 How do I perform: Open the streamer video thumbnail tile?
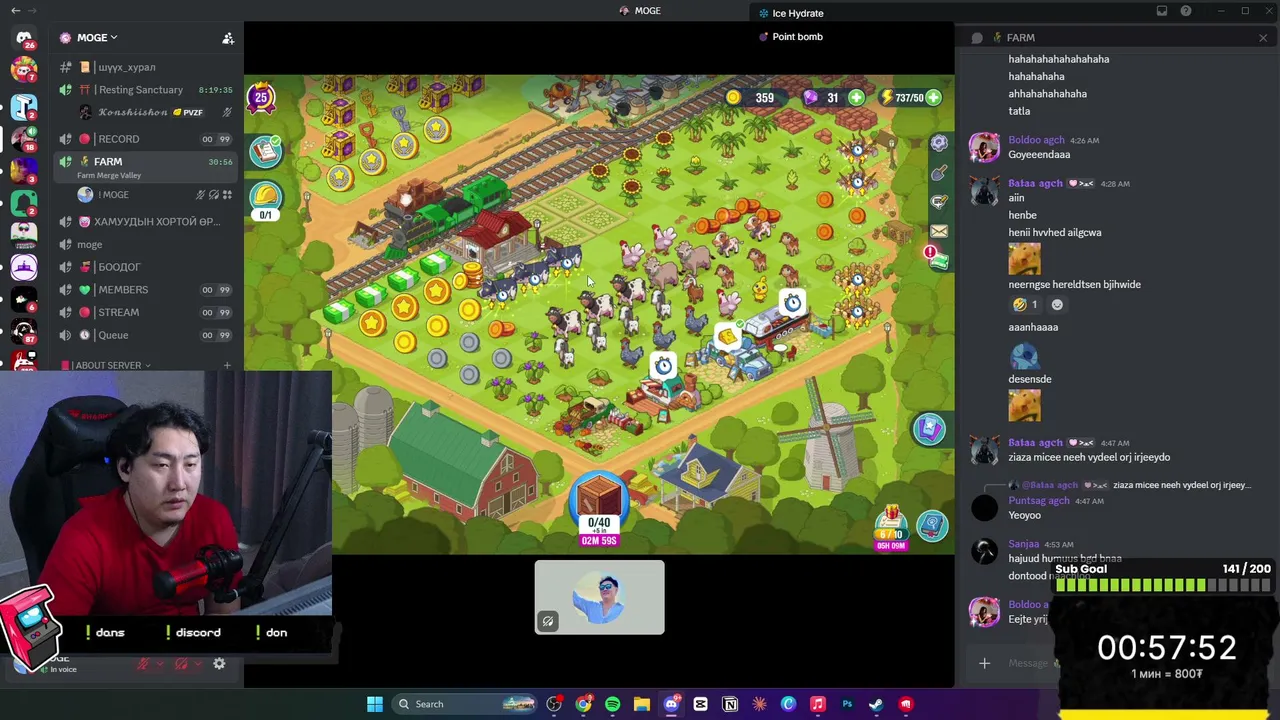point(599,597)
